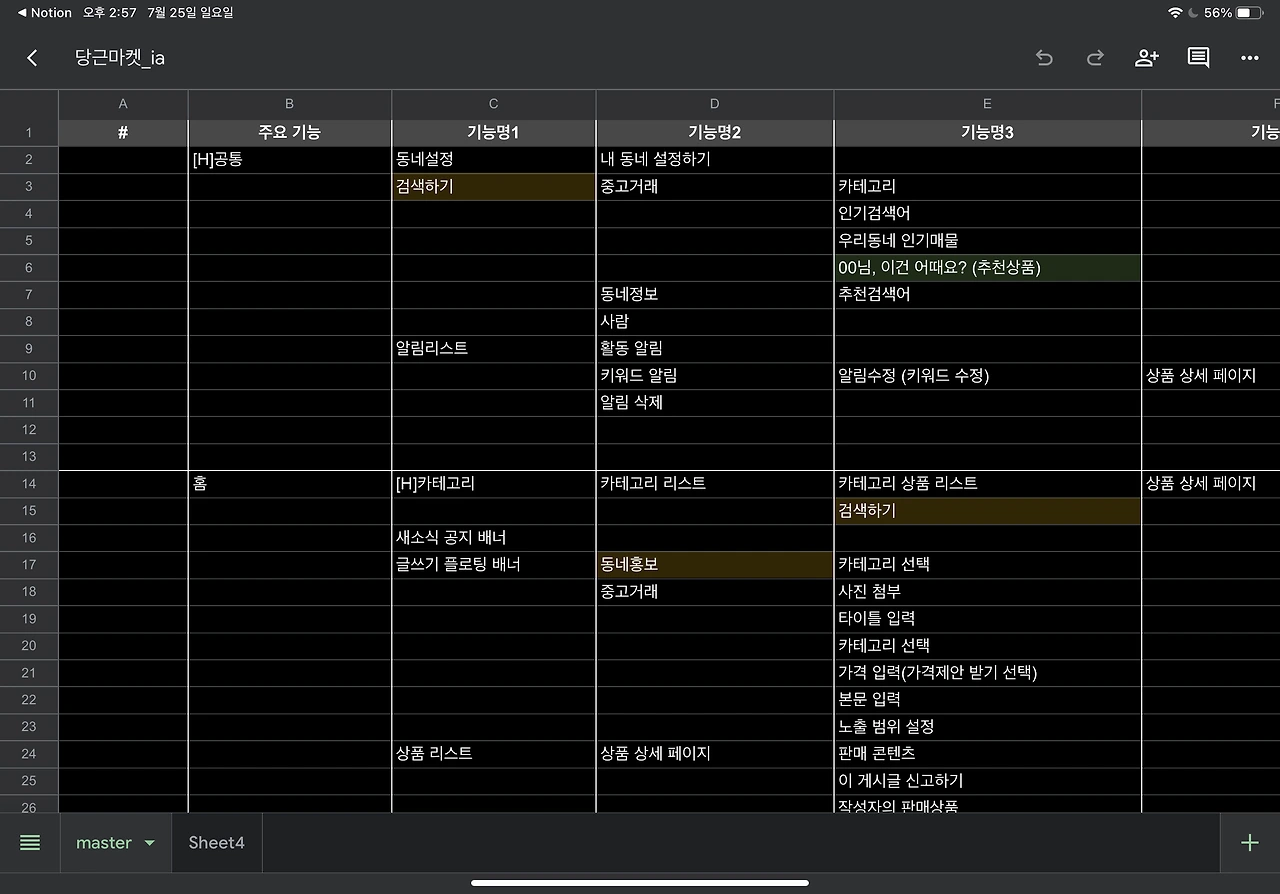Switch to the Sheet4 tab

click(x=217, y=843)
